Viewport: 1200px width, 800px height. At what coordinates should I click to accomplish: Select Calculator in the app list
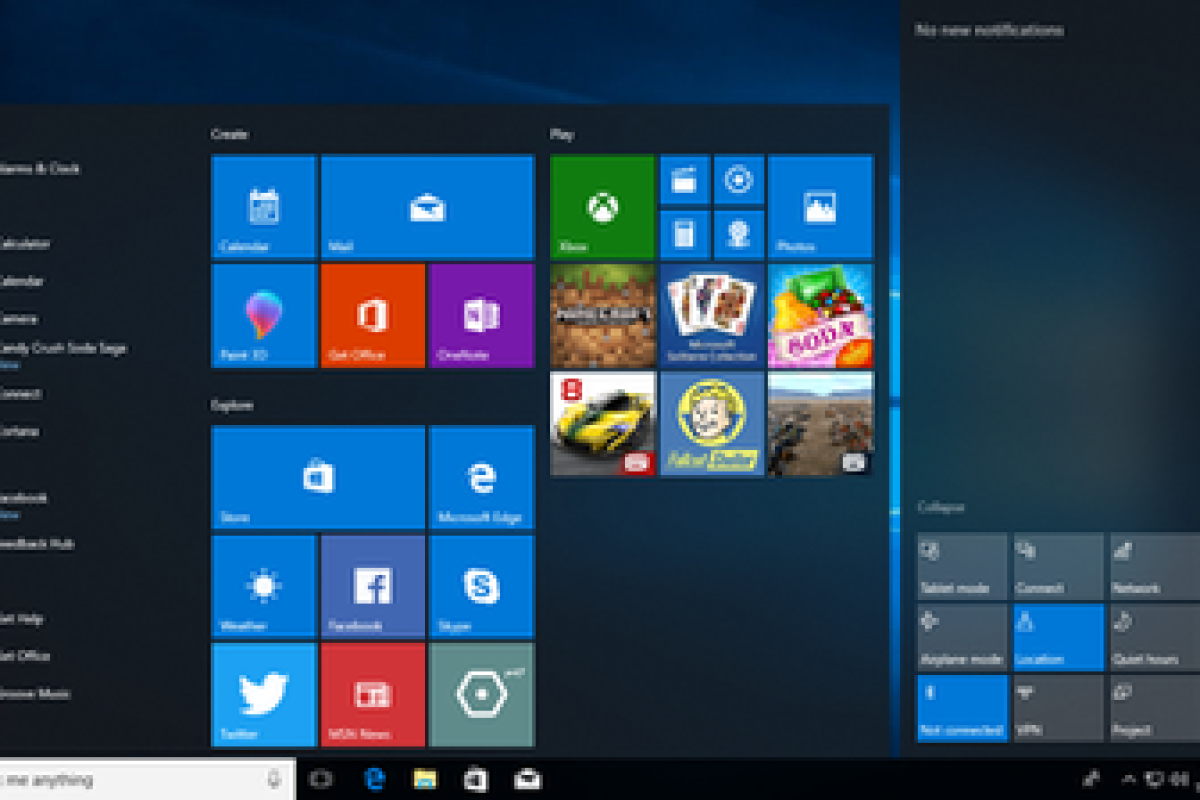25,243
